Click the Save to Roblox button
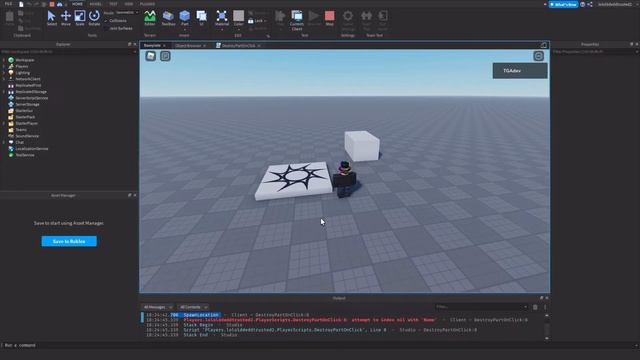Image resolution: width=640 pixels, height=360 pixels. tap(69, 241)
